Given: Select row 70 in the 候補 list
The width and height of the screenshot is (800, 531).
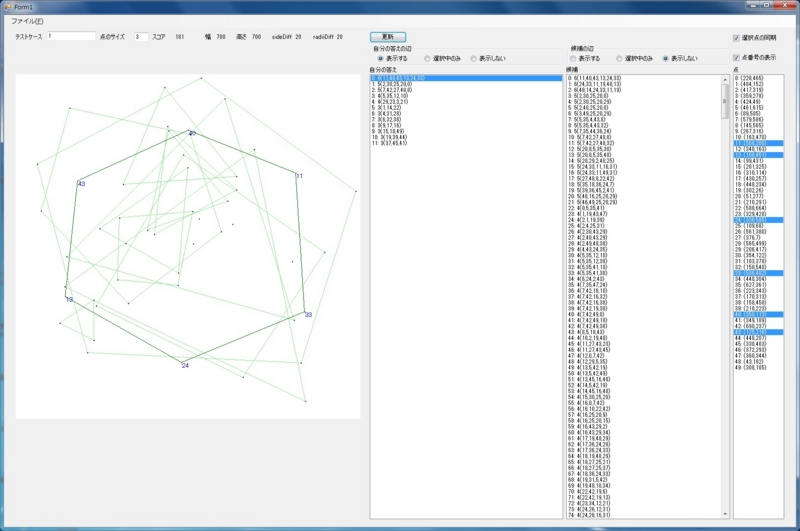Looking at the screenshot, I should (644, 492).
